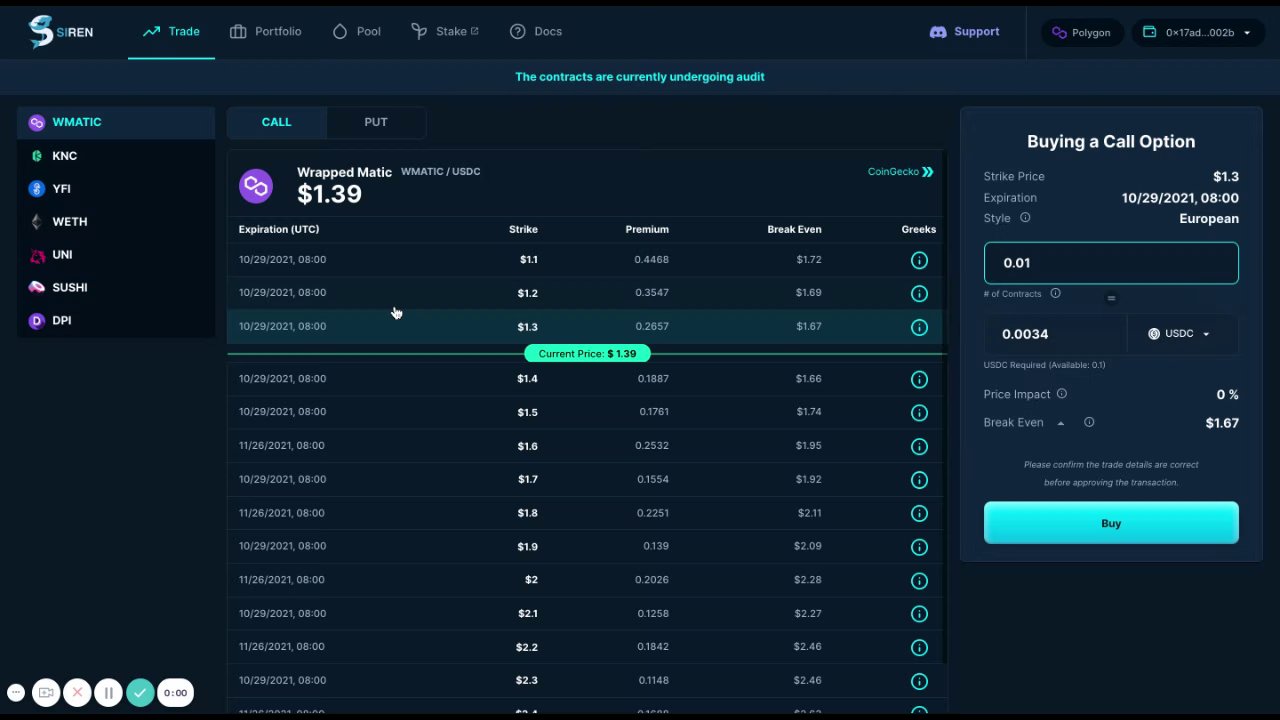Select SUSHI in the asset list
The height and width of the screenshot is (720, 1280).
[x=116, y=288]
